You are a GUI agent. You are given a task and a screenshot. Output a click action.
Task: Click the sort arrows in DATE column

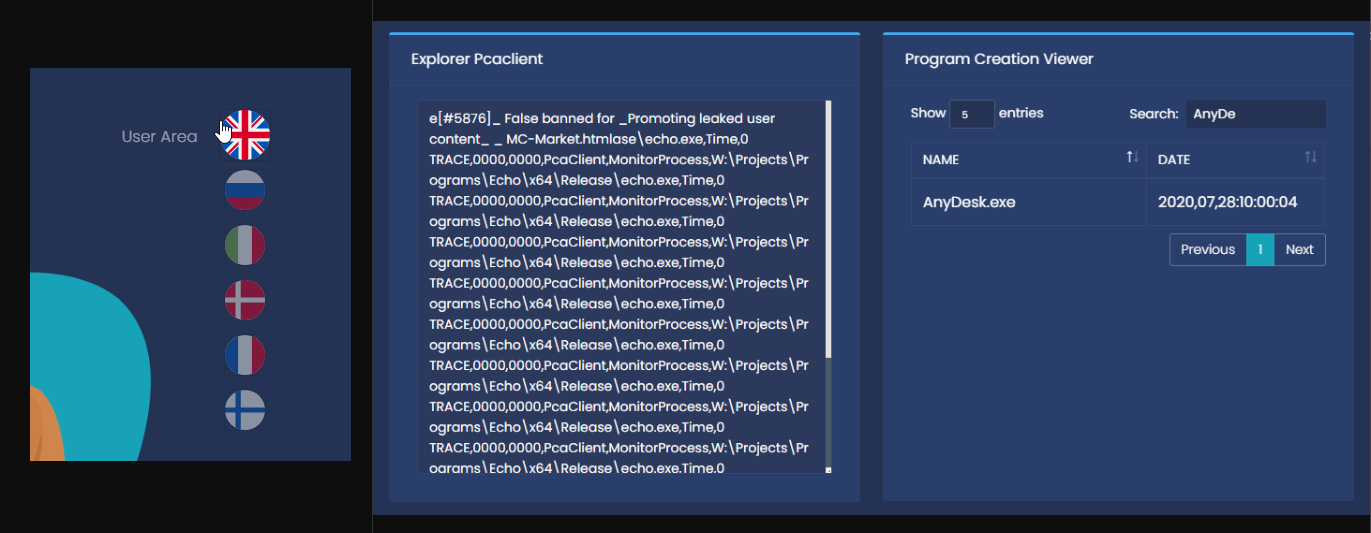[1310, 158]
